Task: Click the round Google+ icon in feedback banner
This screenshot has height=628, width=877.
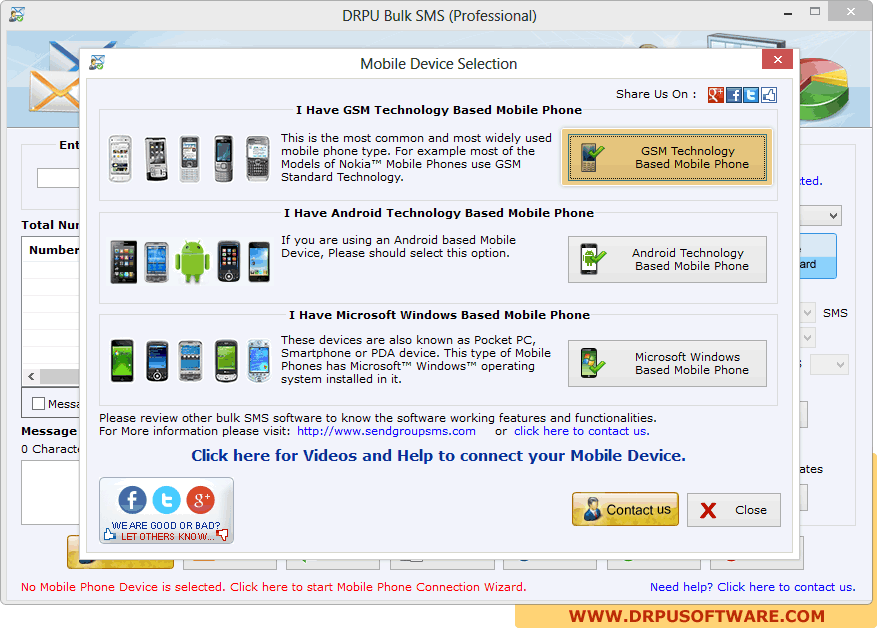Action: [x=201, y=499]
